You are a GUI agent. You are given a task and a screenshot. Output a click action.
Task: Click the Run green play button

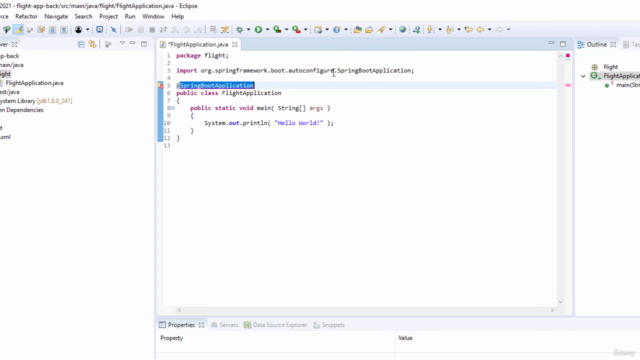[258, 29]
